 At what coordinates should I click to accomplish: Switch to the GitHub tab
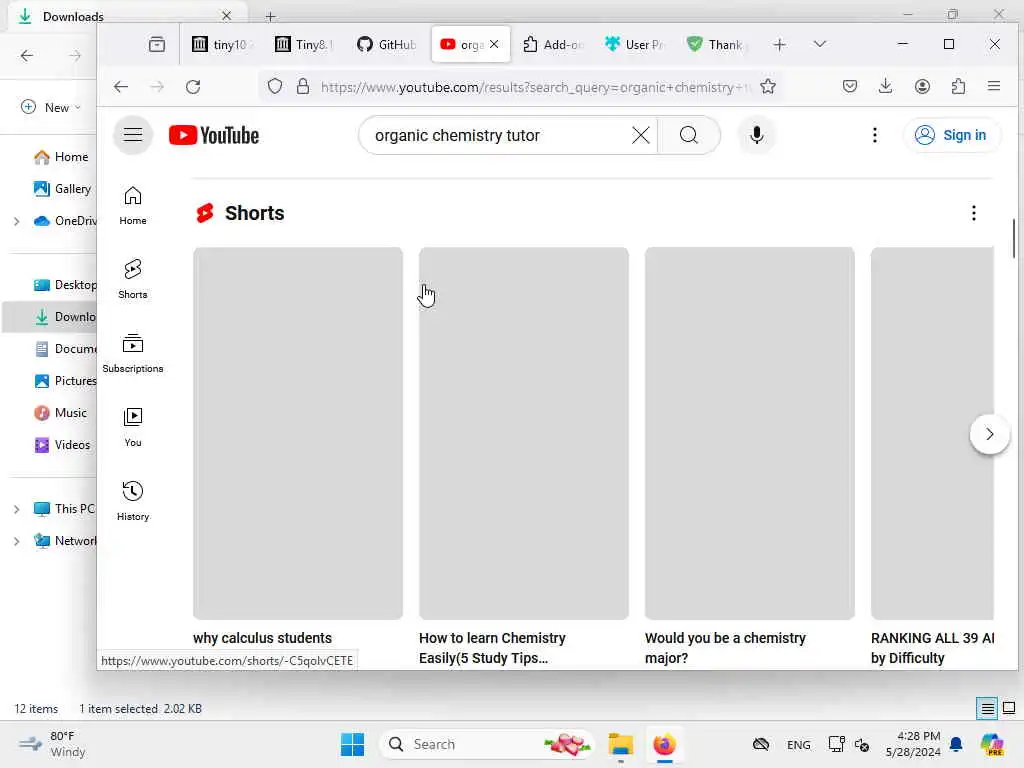[x=387, y=44]
